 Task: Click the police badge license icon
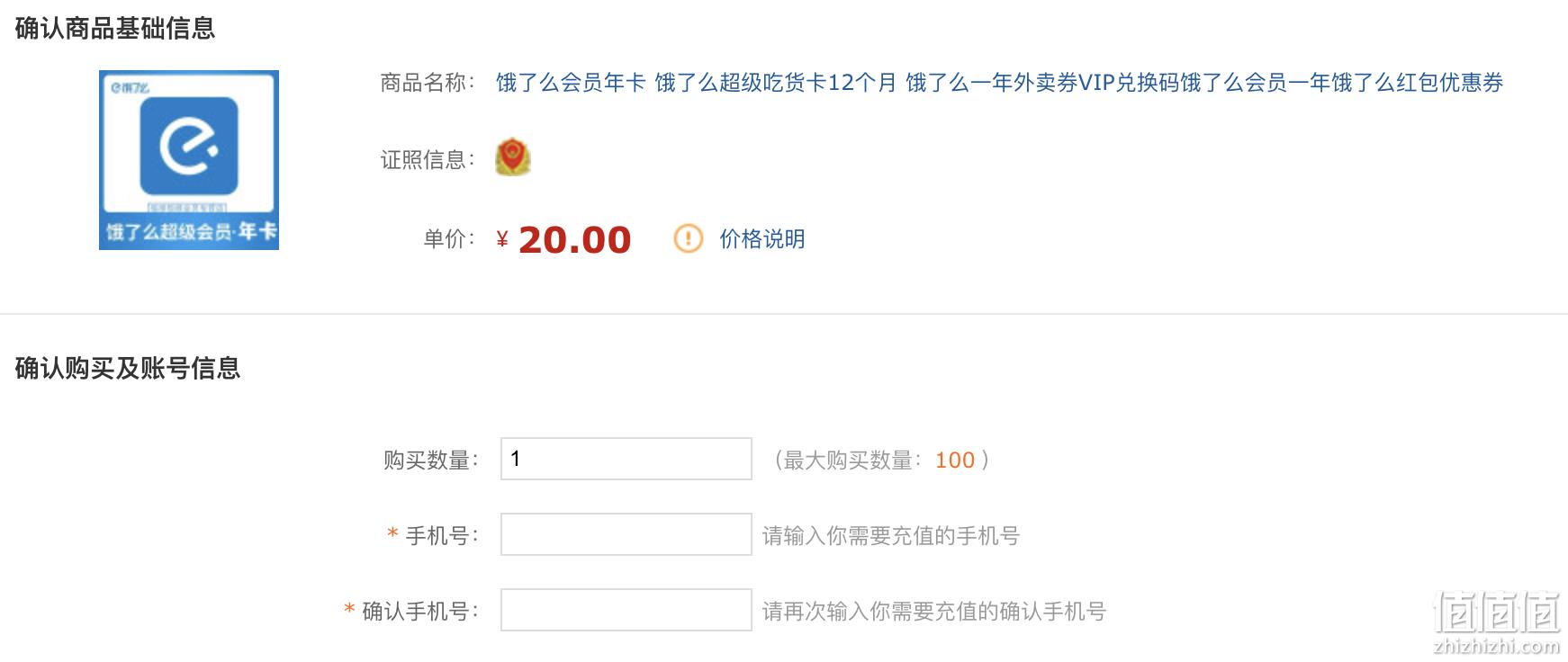(x=513, y=157)
